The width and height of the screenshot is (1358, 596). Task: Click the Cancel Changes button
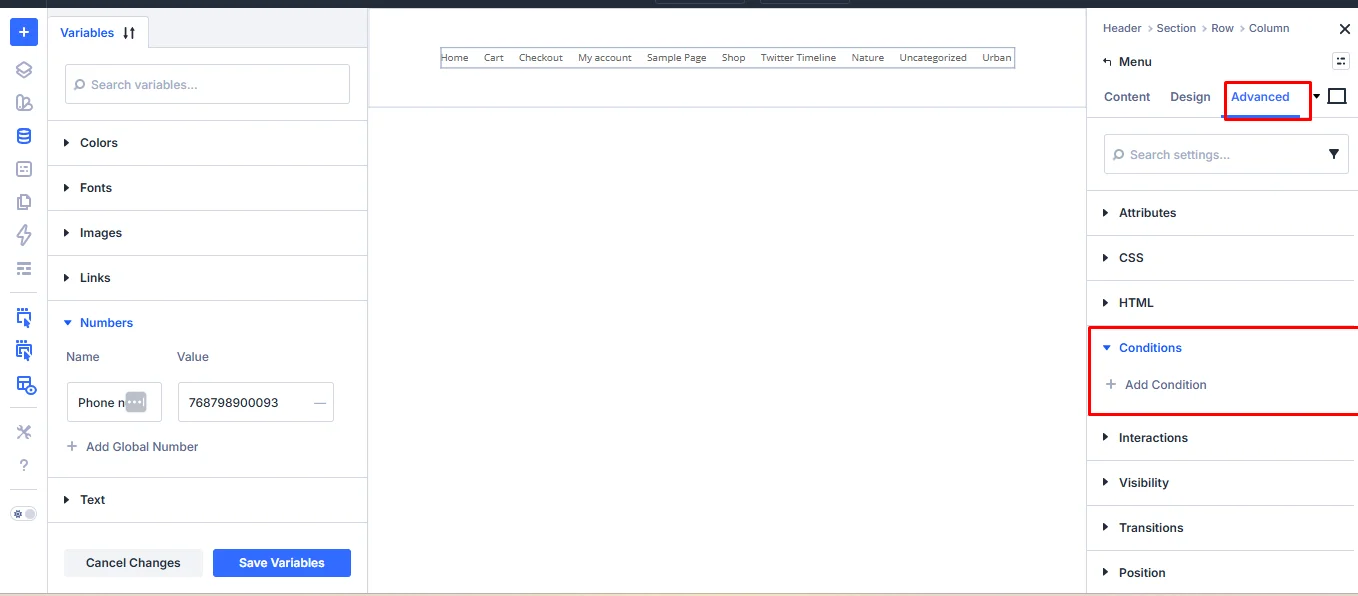[x=133, y=563]
